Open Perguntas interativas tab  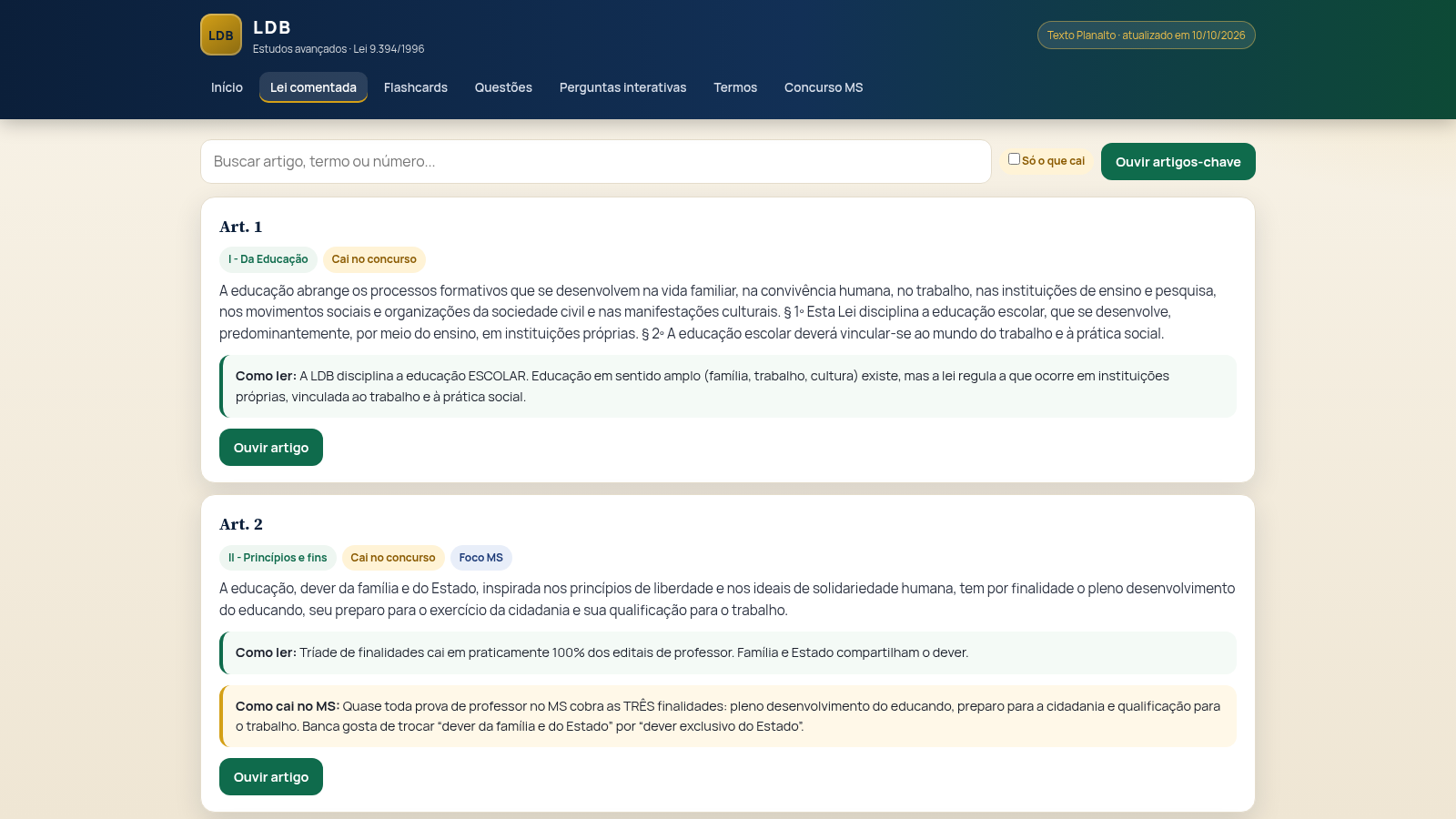(x=623, y=87)
